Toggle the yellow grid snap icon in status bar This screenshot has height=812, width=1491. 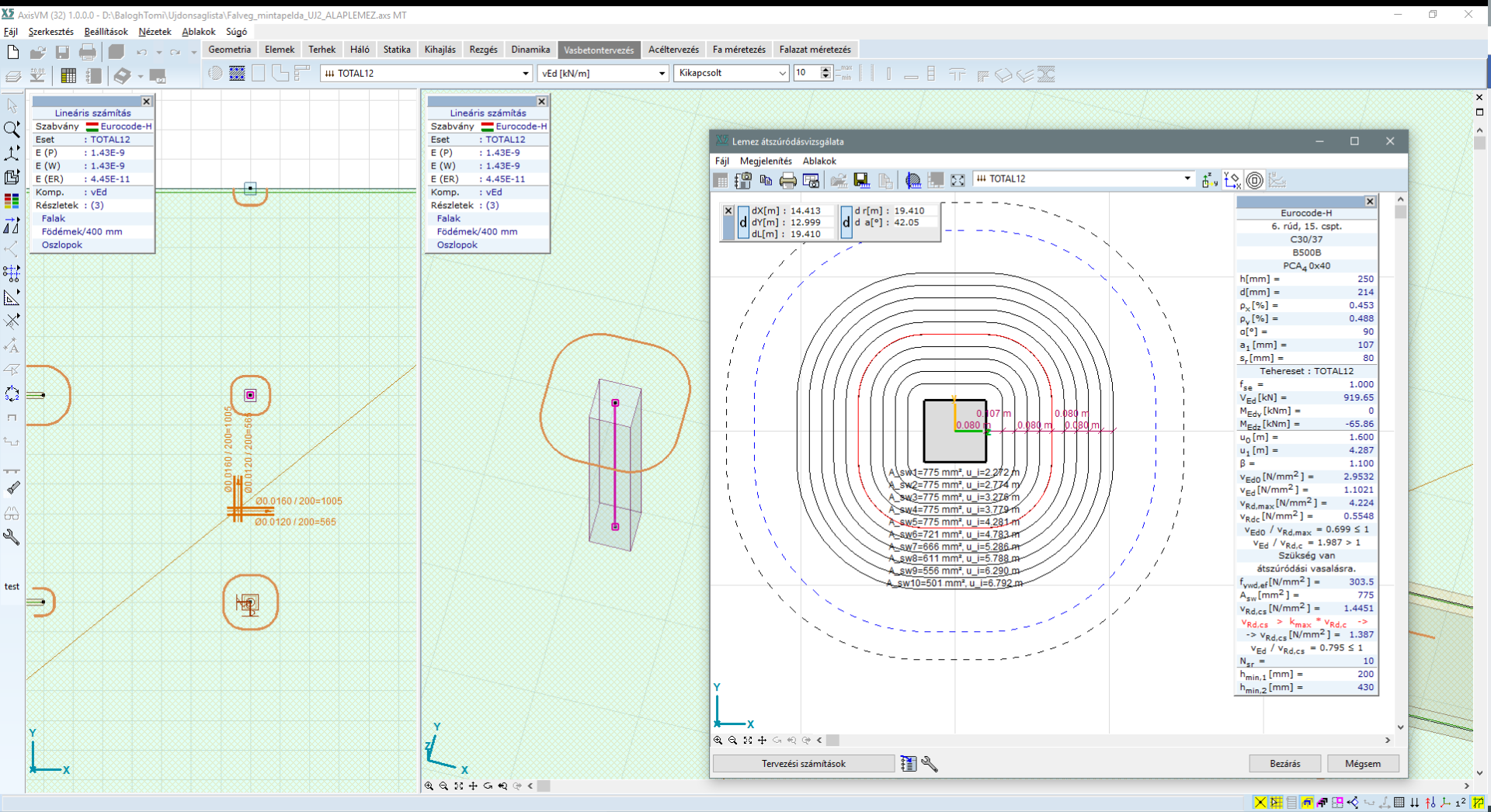[1277, 803]
